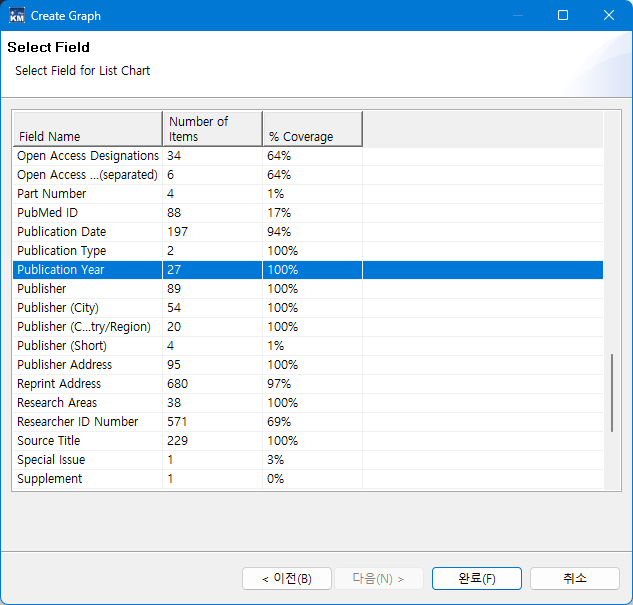This screenshot has width=633, height=605.
Task: Click the KM app icon in title bar
Action: [17, 16]
